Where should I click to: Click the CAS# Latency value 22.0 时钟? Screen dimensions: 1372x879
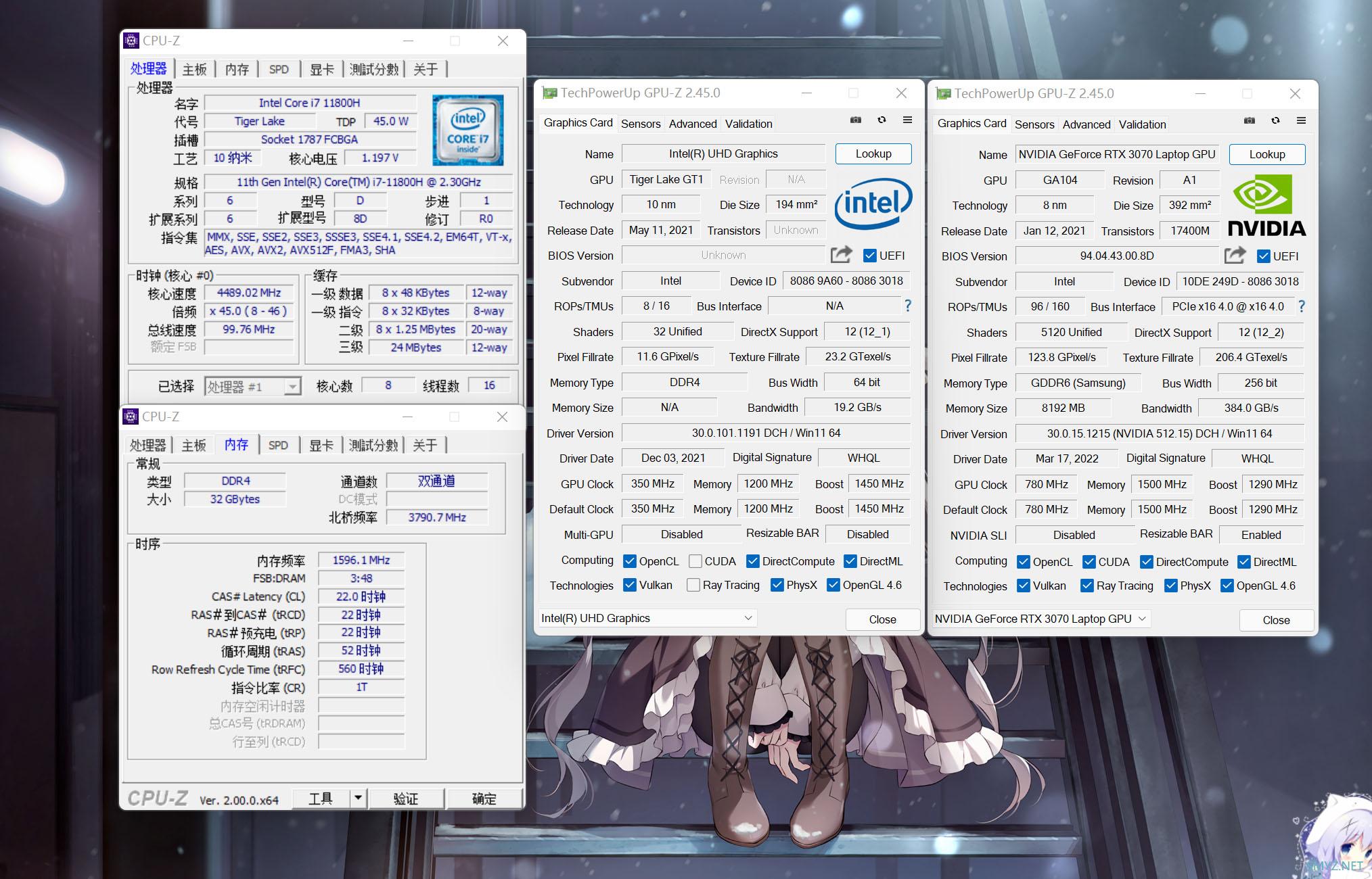(361, 596)
